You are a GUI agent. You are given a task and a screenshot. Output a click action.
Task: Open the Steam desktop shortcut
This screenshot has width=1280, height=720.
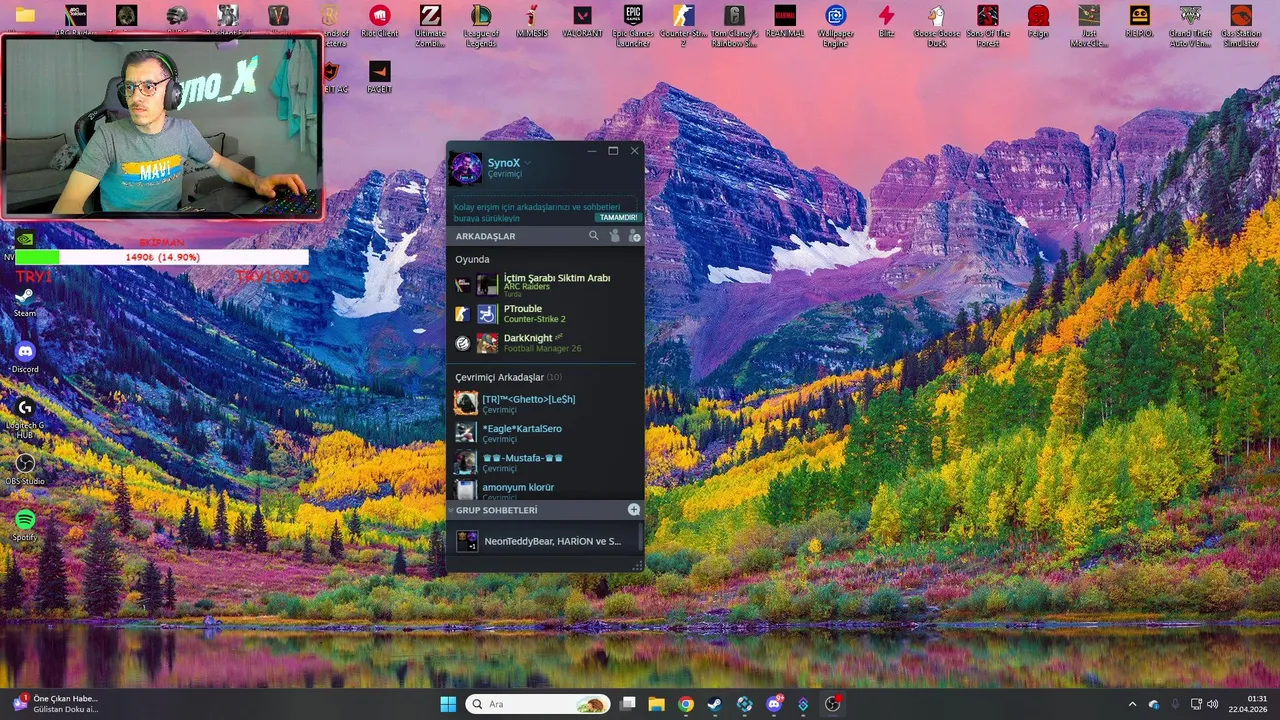tap(25, 302)
